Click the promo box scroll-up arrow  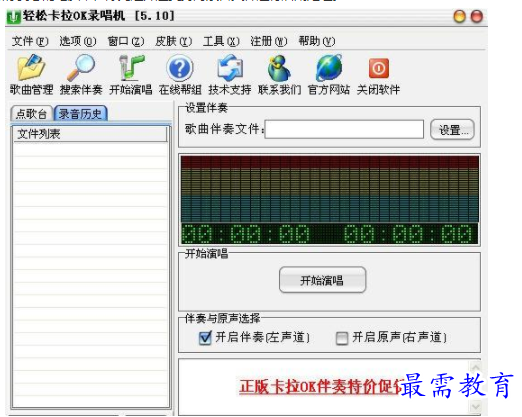tap(475, 367)
